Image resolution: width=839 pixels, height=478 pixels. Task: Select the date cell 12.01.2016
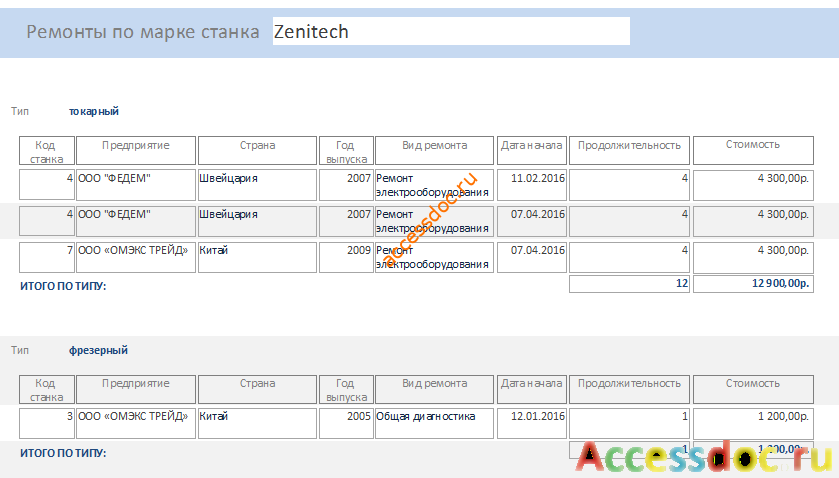532,423
